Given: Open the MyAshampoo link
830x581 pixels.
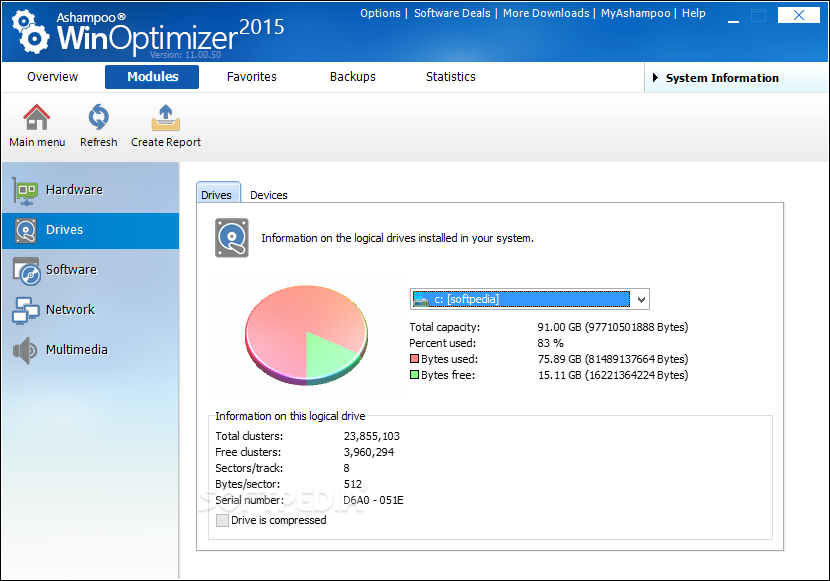Looking at the screenshot, I should [635, 13].
